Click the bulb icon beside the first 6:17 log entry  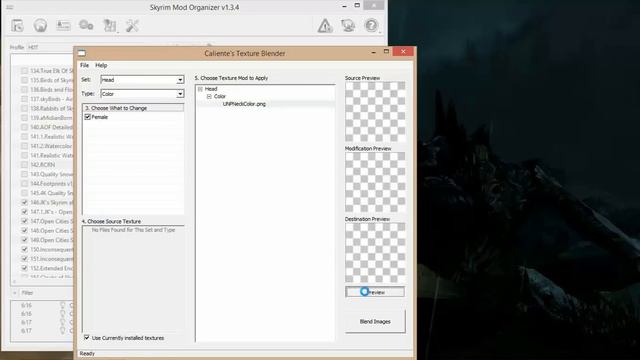62,322
